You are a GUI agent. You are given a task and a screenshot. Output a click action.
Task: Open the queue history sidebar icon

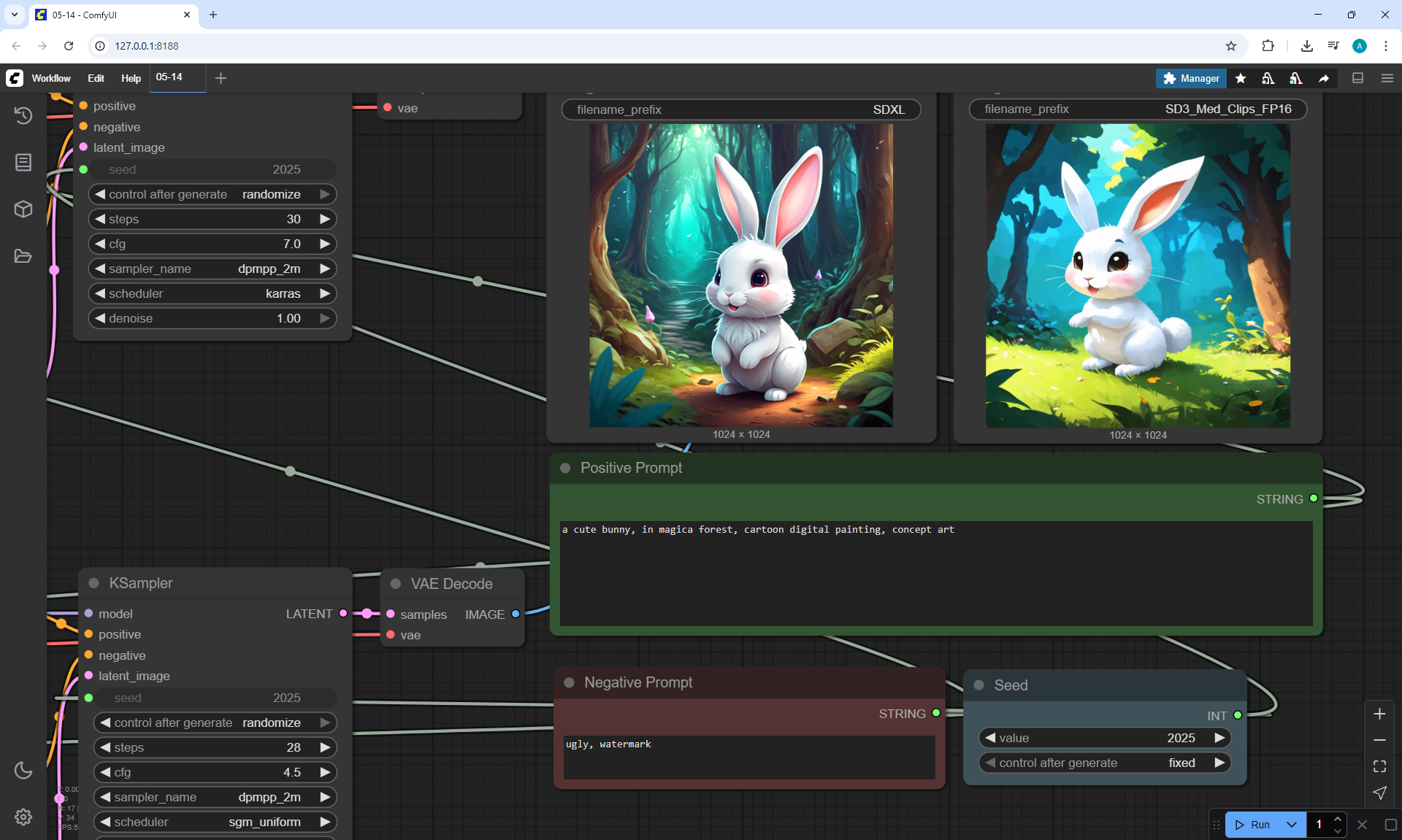tap(23, 115)
